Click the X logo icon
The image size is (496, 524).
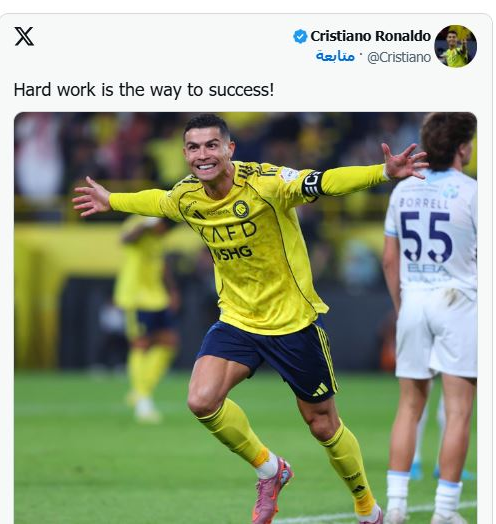[x=24, y=36]
